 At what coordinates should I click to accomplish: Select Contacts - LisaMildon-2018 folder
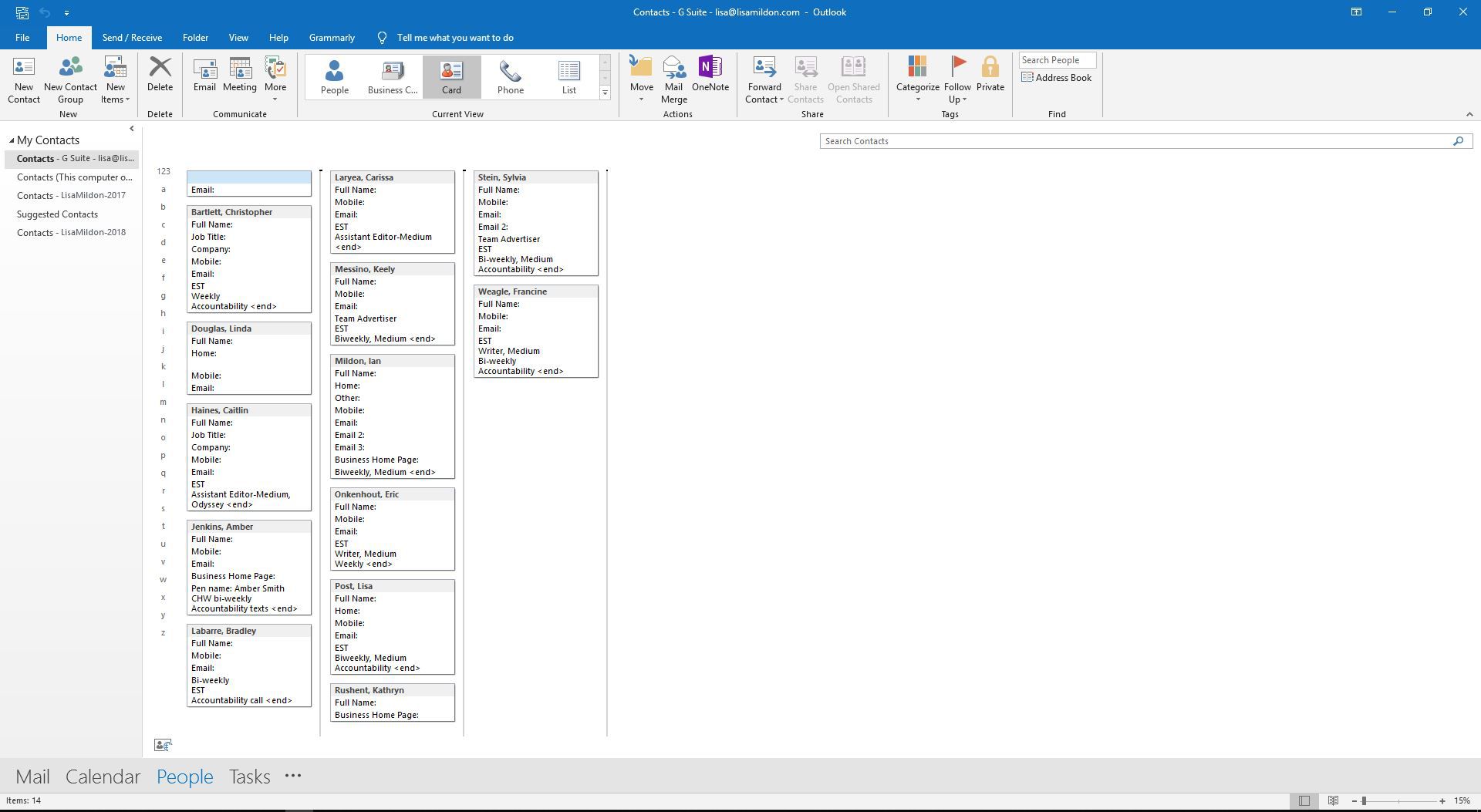(71, 233)
